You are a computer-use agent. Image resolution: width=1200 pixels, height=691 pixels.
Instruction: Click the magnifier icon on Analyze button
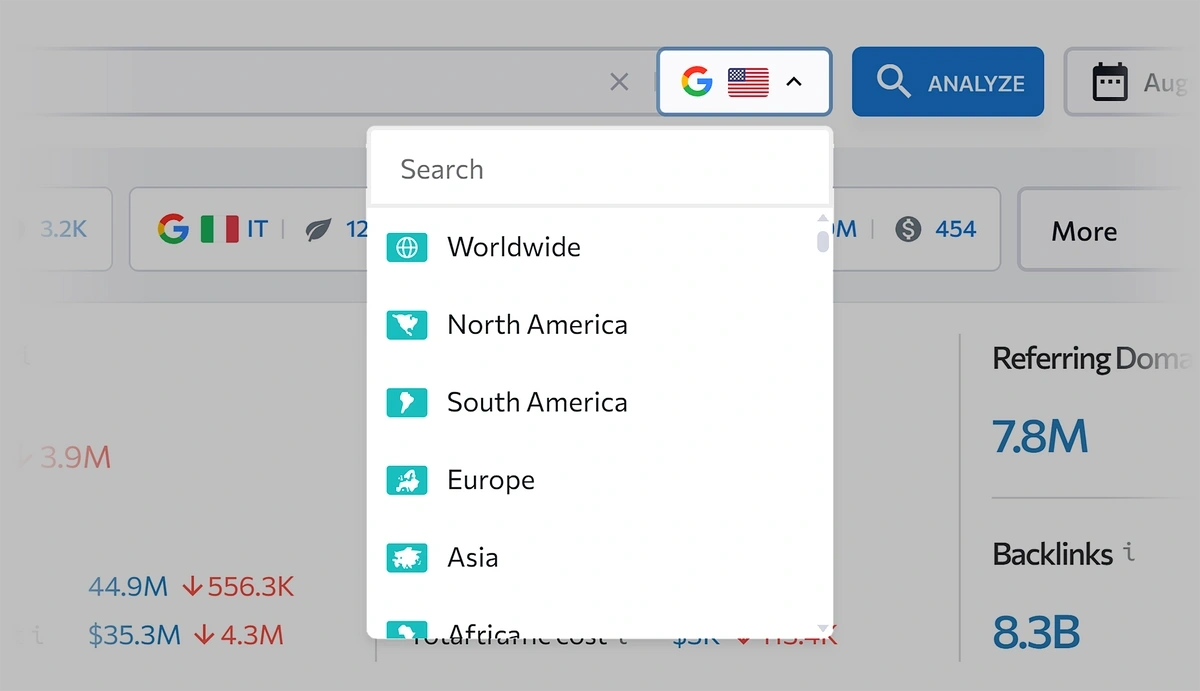tap(893, 81)
